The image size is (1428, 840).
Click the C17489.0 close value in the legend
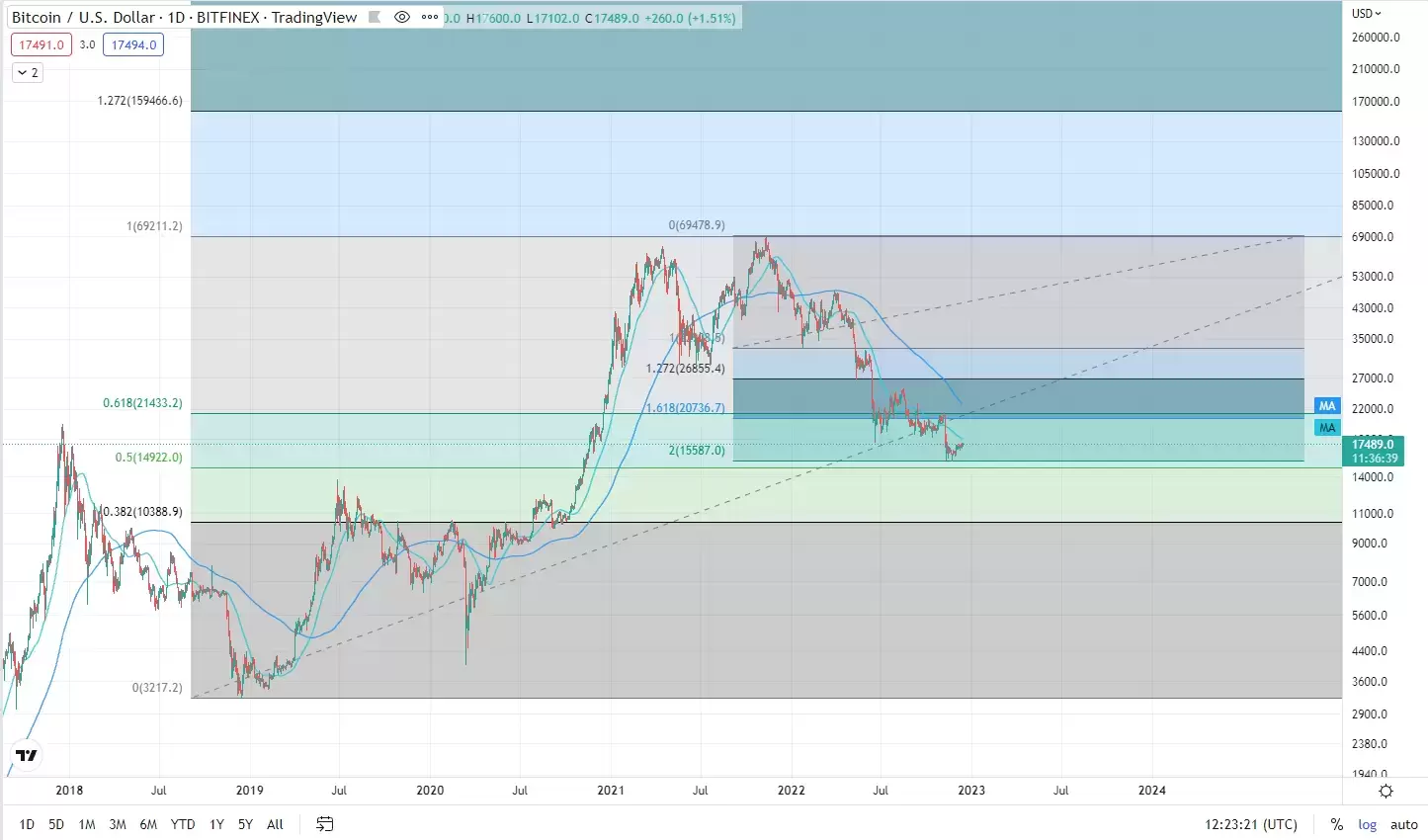coord(611,18)
